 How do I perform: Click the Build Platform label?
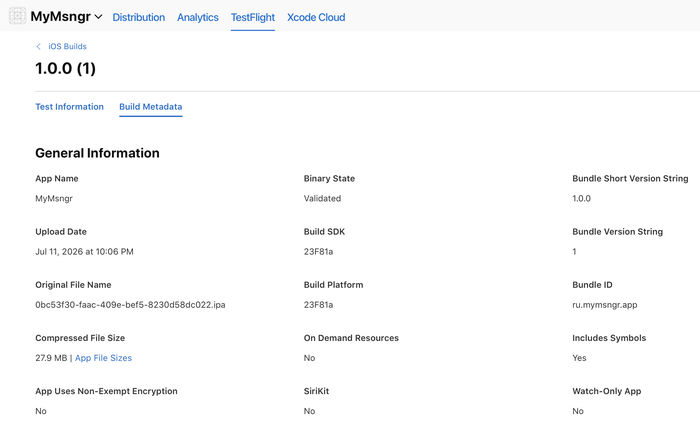click(333, 285)
